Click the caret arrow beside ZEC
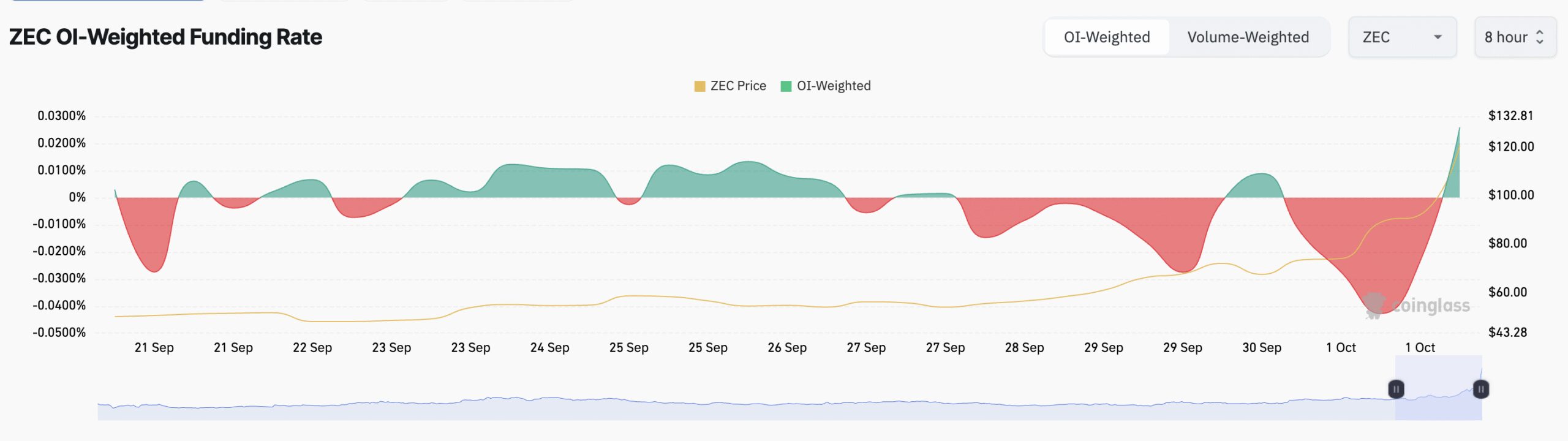This screenshot has height=441, width=1568. (x=1438, y=37)
